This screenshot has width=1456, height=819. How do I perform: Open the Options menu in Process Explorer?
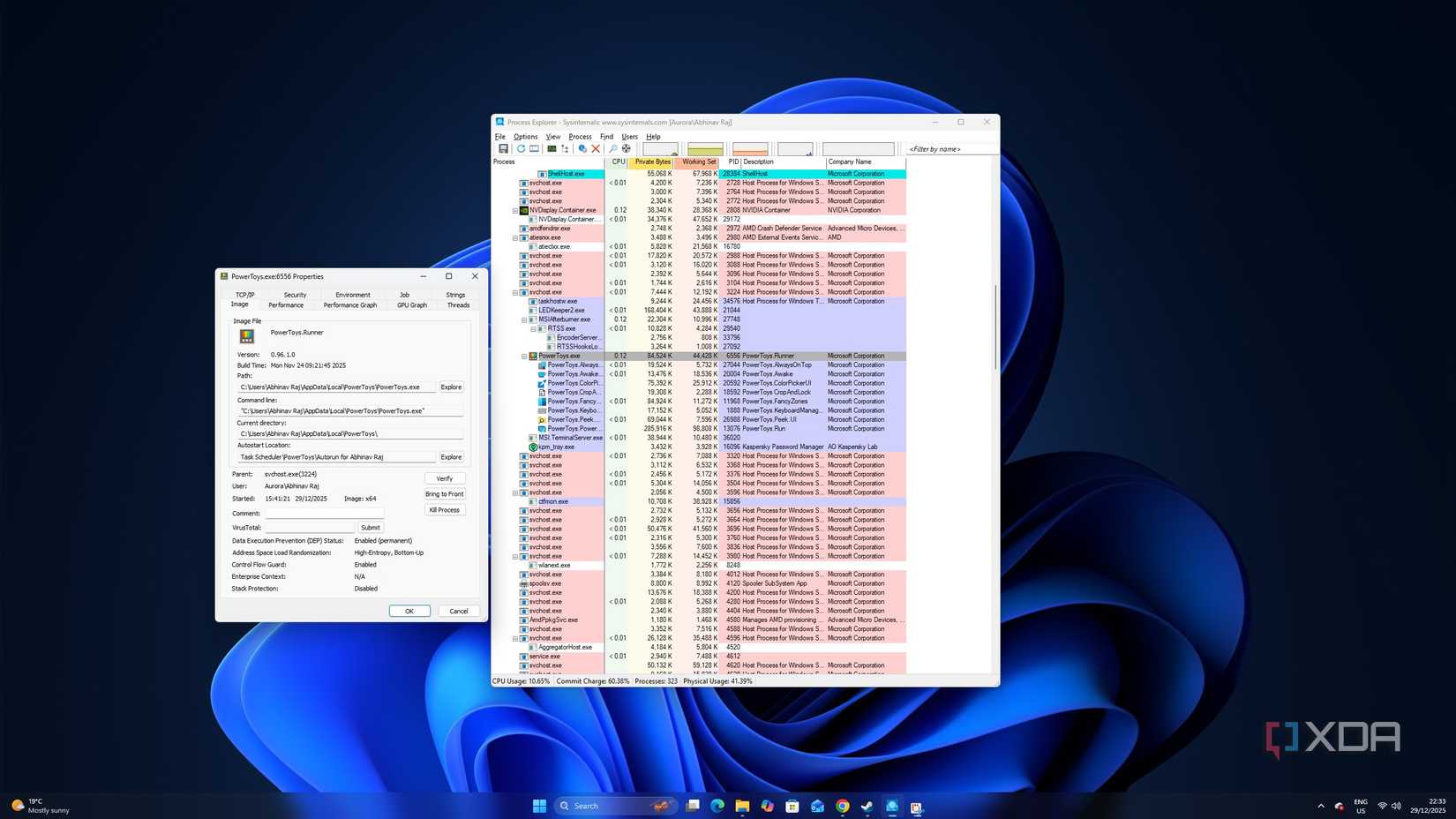tap(525, 137)
